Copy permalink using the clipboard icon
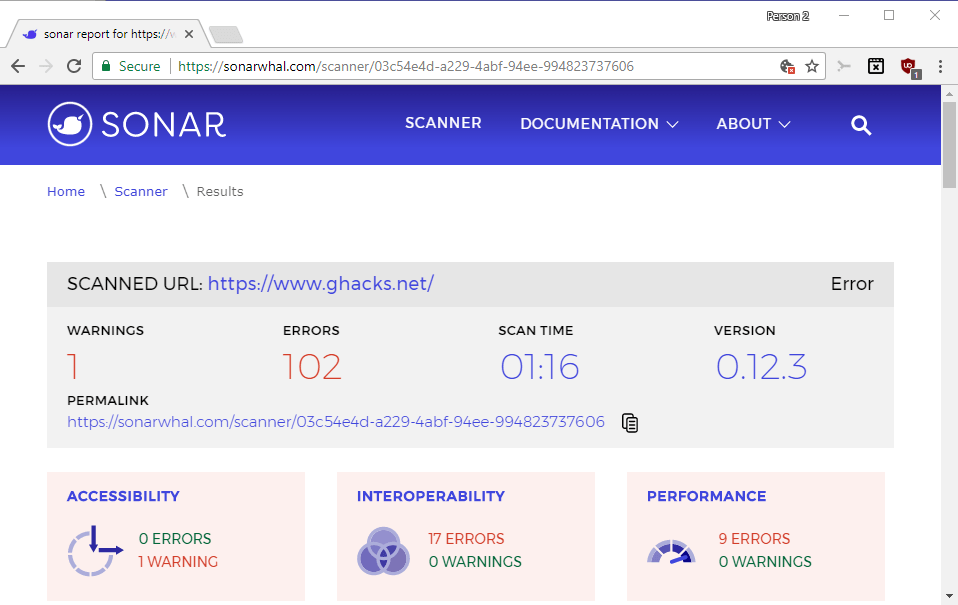Screen dimensions: 958x605 (630, 422)
